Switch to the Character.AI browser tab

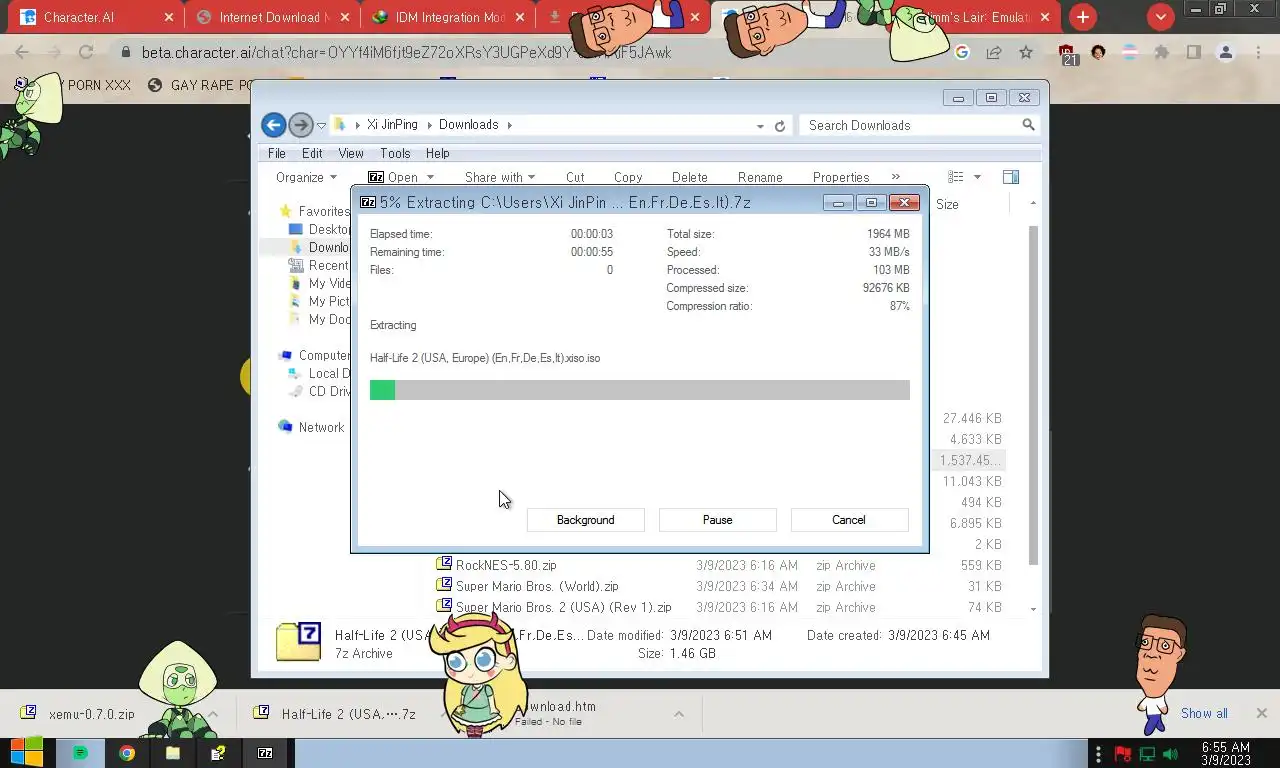pyautogui.click(x=79, y=17)
